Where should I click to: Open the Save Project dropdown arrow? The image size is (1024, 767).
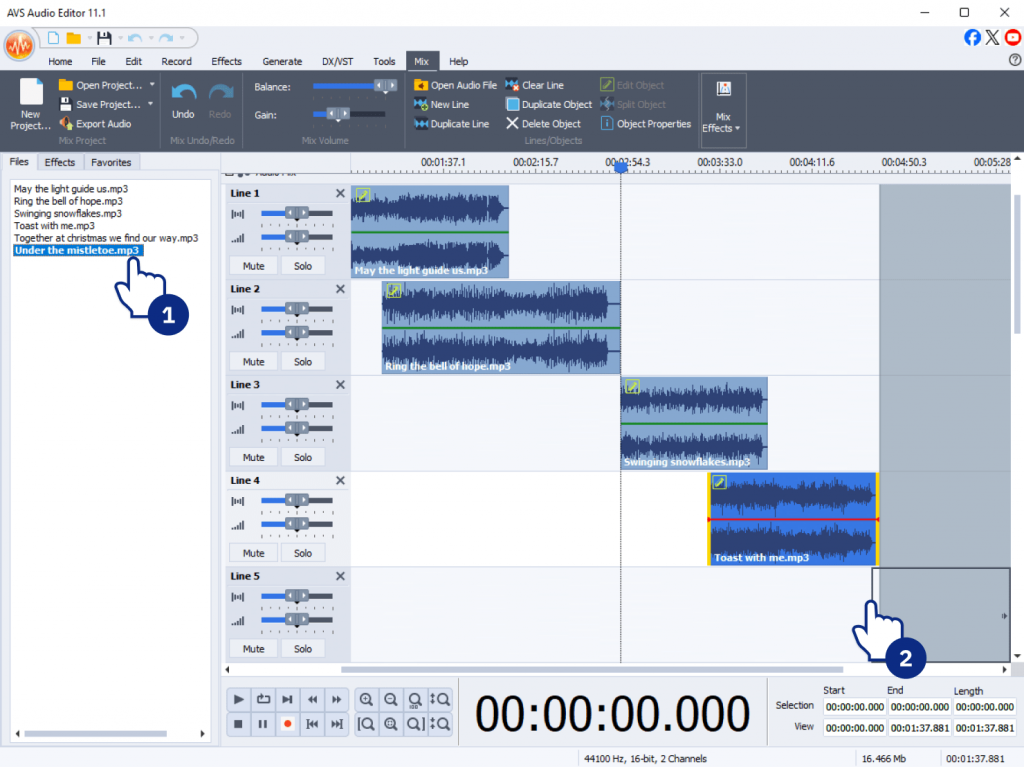click(x=151, y=104)
